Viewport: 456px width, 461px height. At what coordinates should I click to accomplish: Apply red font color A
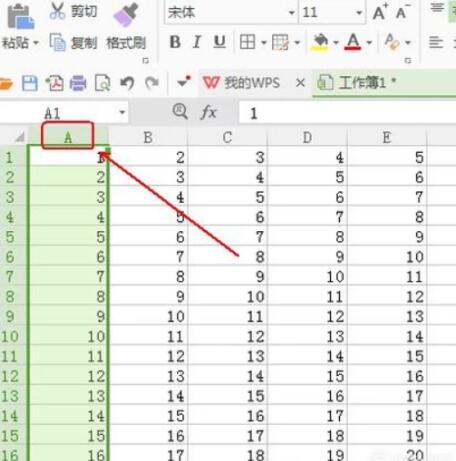click(x=353, y=42)
